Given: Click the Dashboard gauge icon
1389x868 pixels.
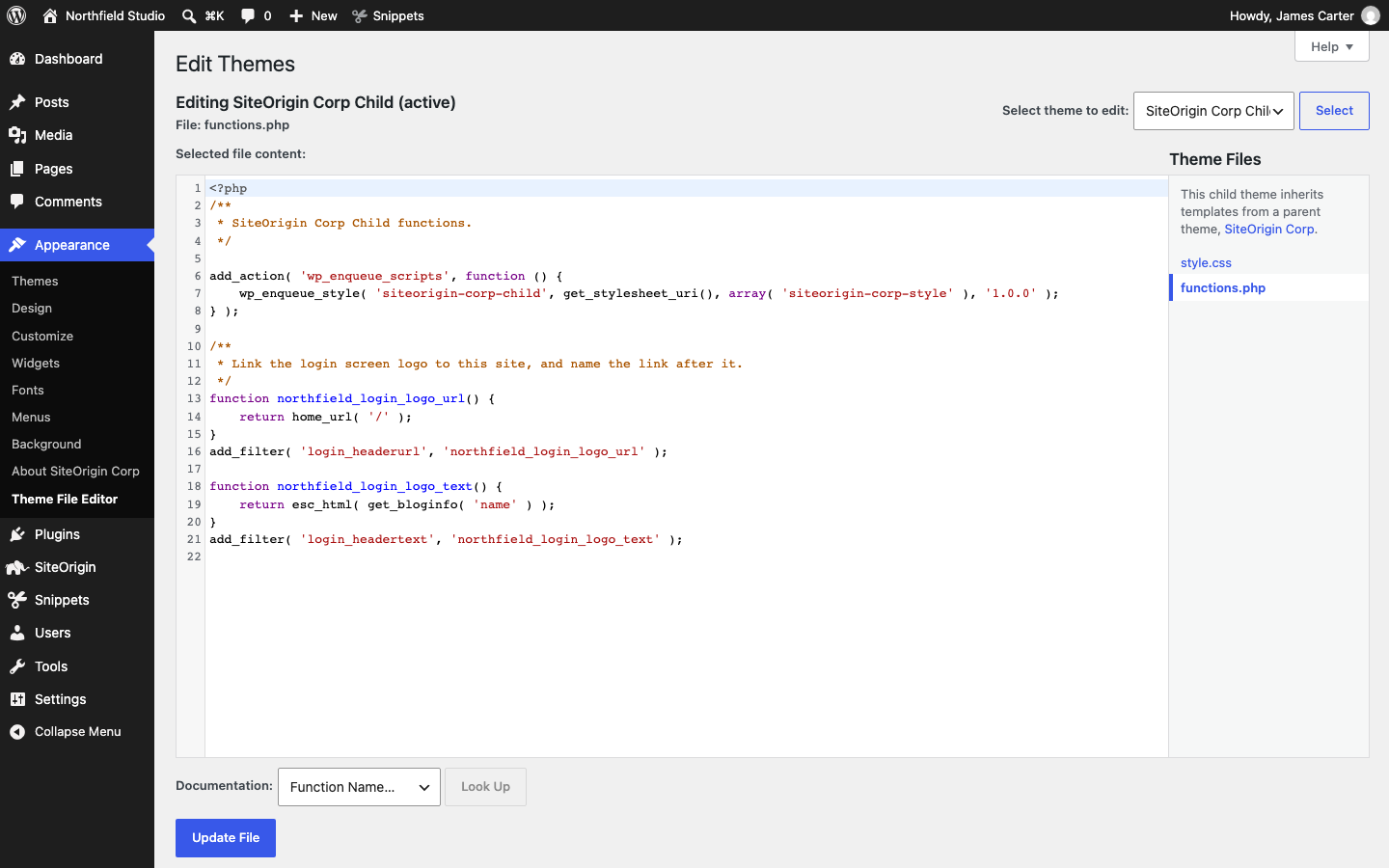Looking at the screenshot, I should click(17, 59).
